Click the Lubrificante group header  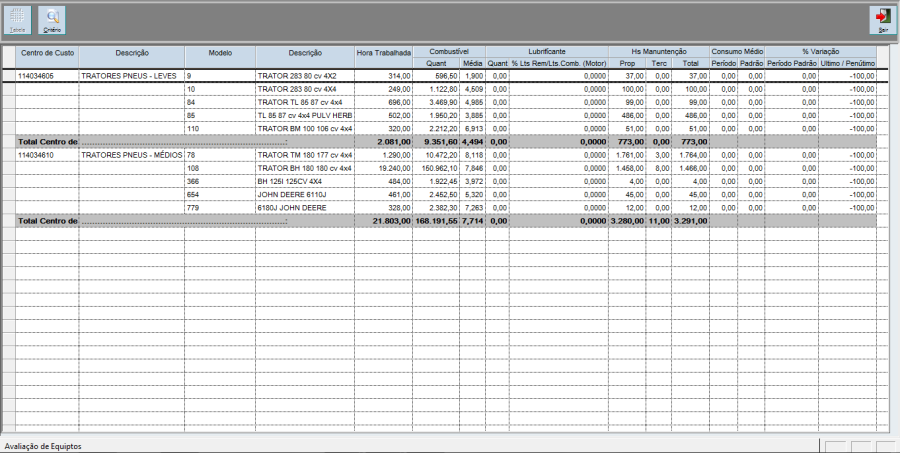coord(547,52)
